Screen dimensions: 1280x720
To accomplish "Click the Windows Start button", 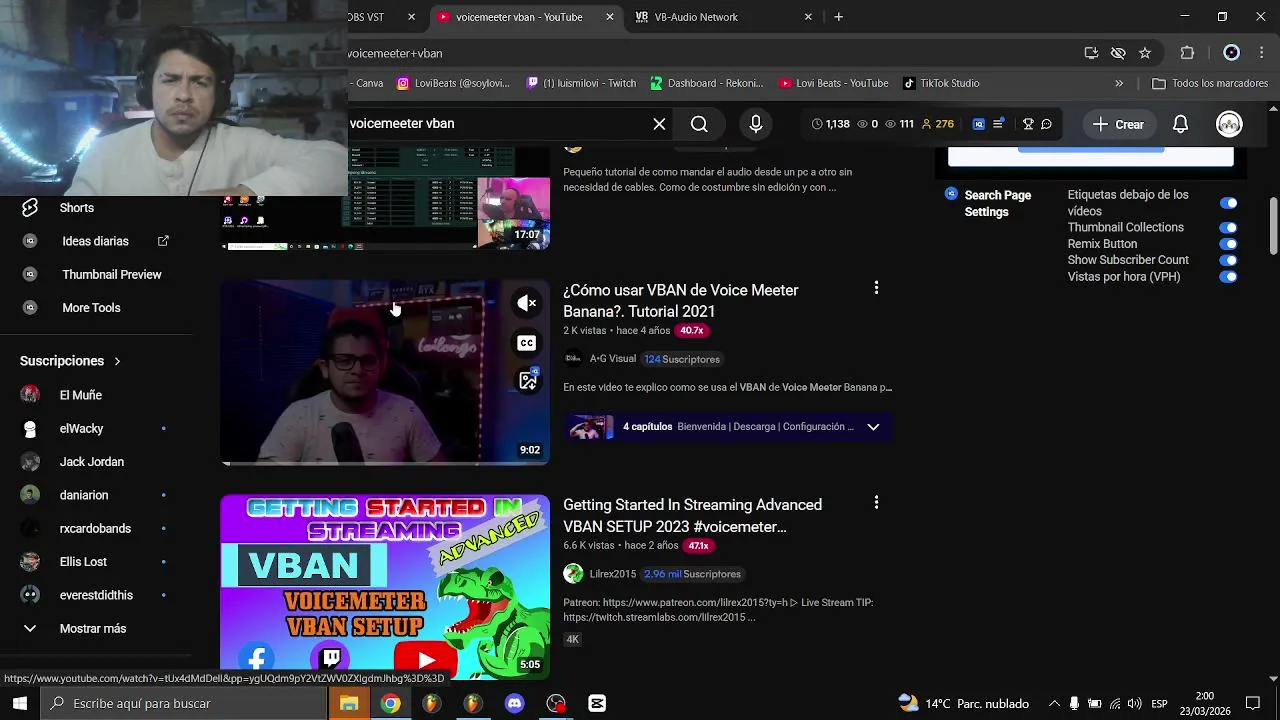I will 19,703.
